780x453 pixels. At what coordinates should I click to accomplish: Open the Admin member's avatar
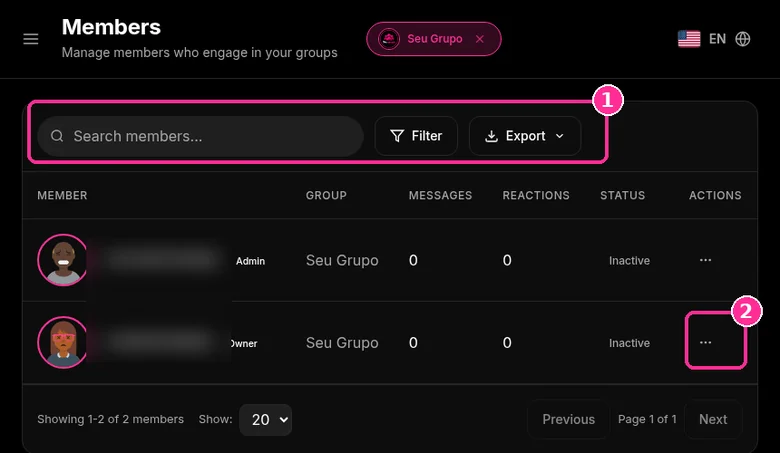point(63,260)
